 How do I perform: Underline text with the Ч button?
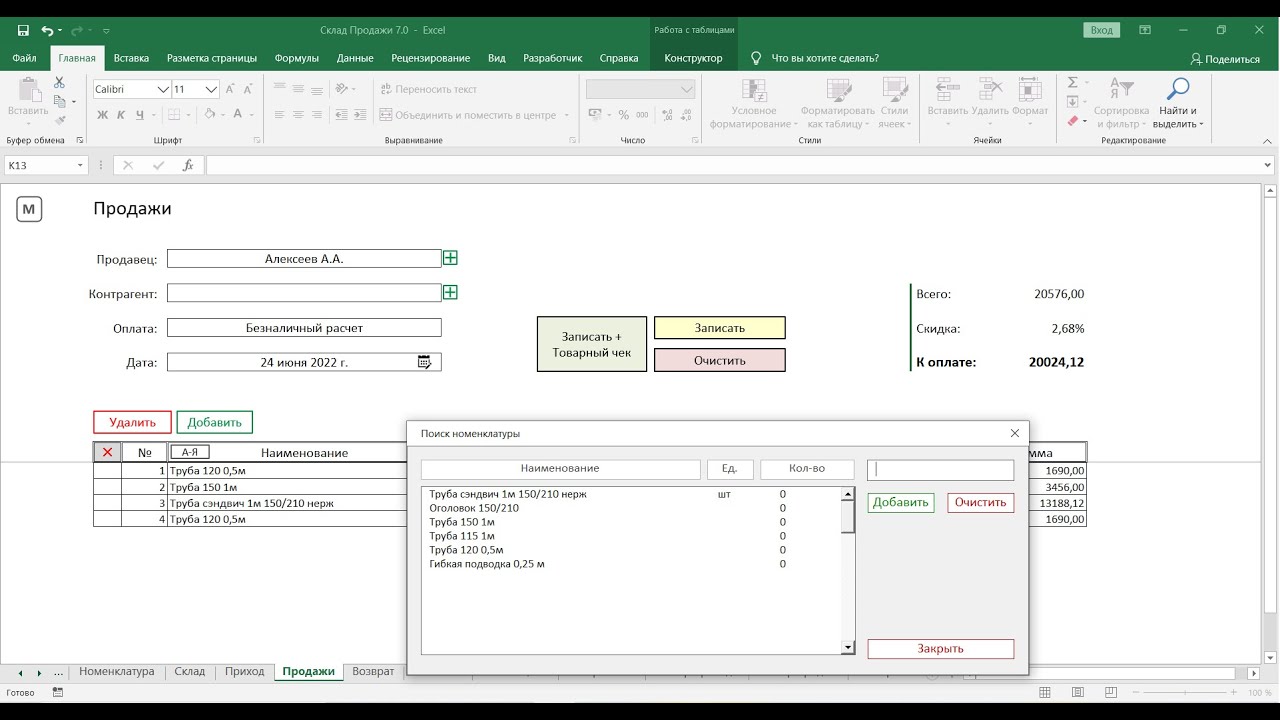coord(138,115)
